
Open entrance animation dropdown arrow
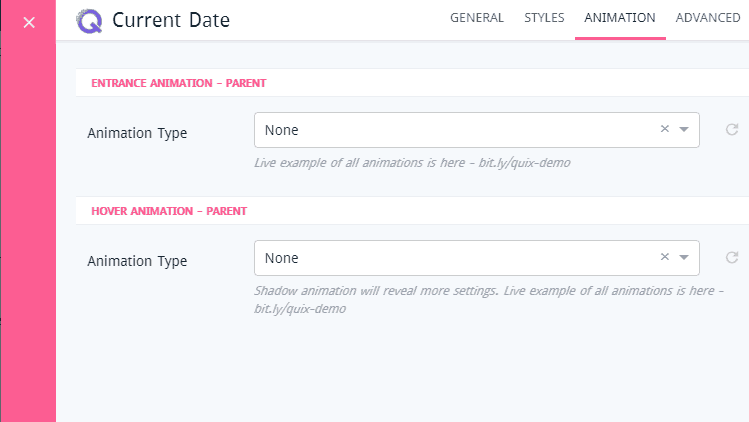click(684, 130)
